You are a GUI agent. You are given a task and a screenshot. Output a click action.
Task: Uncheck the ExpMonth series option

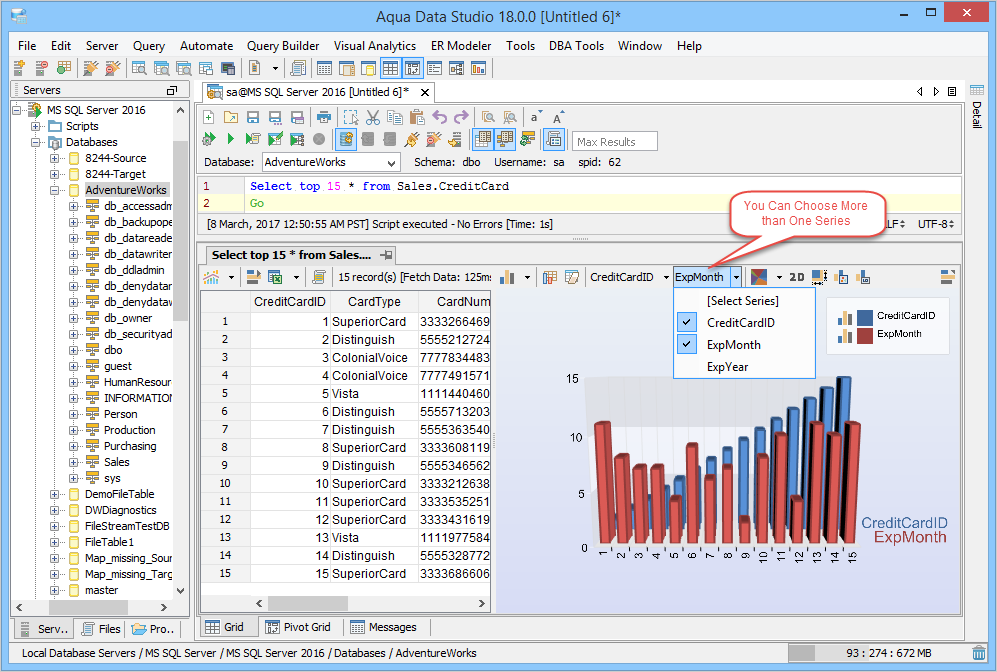point(733,345)
